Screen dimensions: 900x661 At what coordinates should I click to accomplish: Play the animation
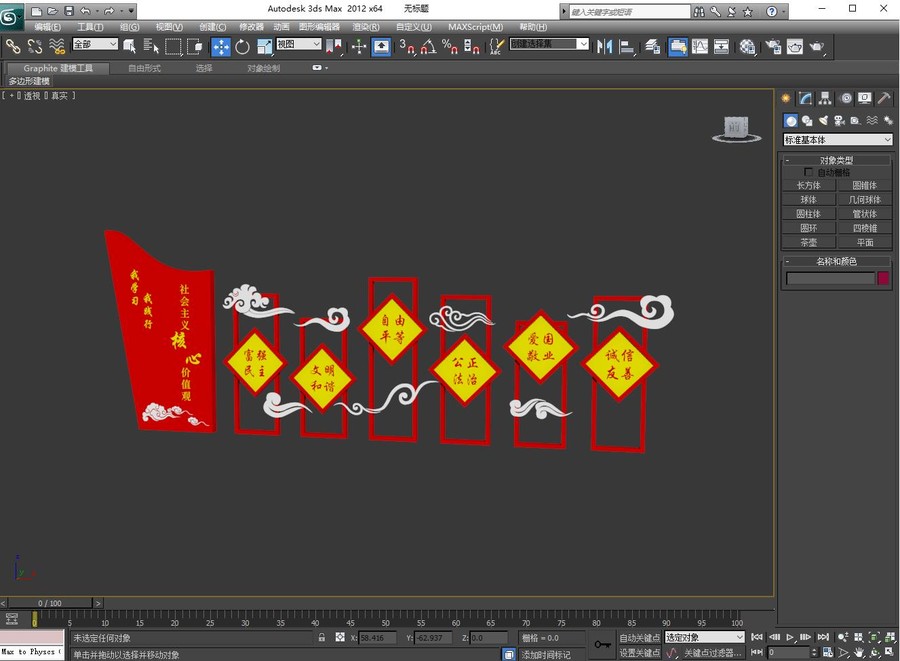[790, 637]
